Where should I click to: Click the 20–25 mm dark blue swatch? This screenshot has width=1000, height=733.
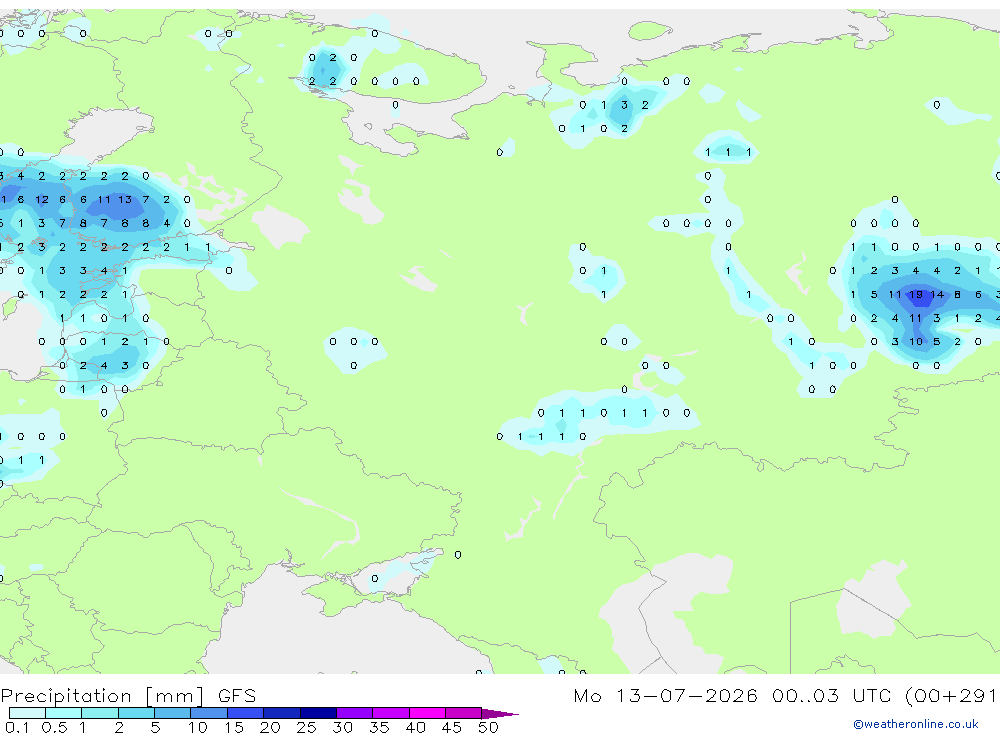(282, 713)
